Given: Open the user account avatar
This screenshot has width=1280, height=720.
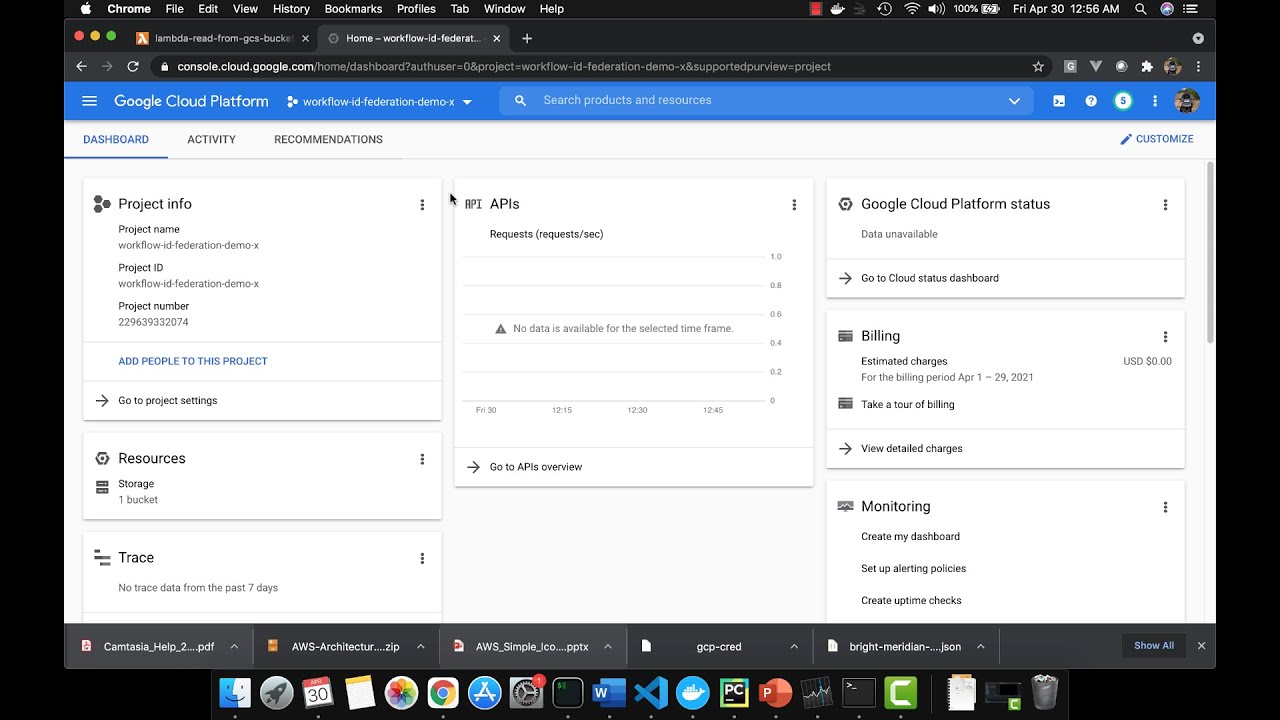Looking at the screenshot, I should (1187, 101).
